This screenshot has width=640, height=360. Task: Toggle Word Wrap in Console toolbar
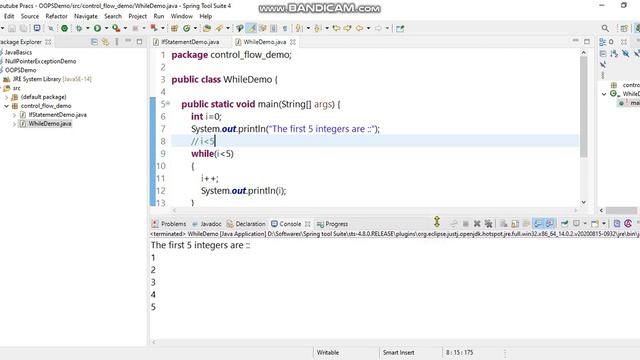(527, 223)
